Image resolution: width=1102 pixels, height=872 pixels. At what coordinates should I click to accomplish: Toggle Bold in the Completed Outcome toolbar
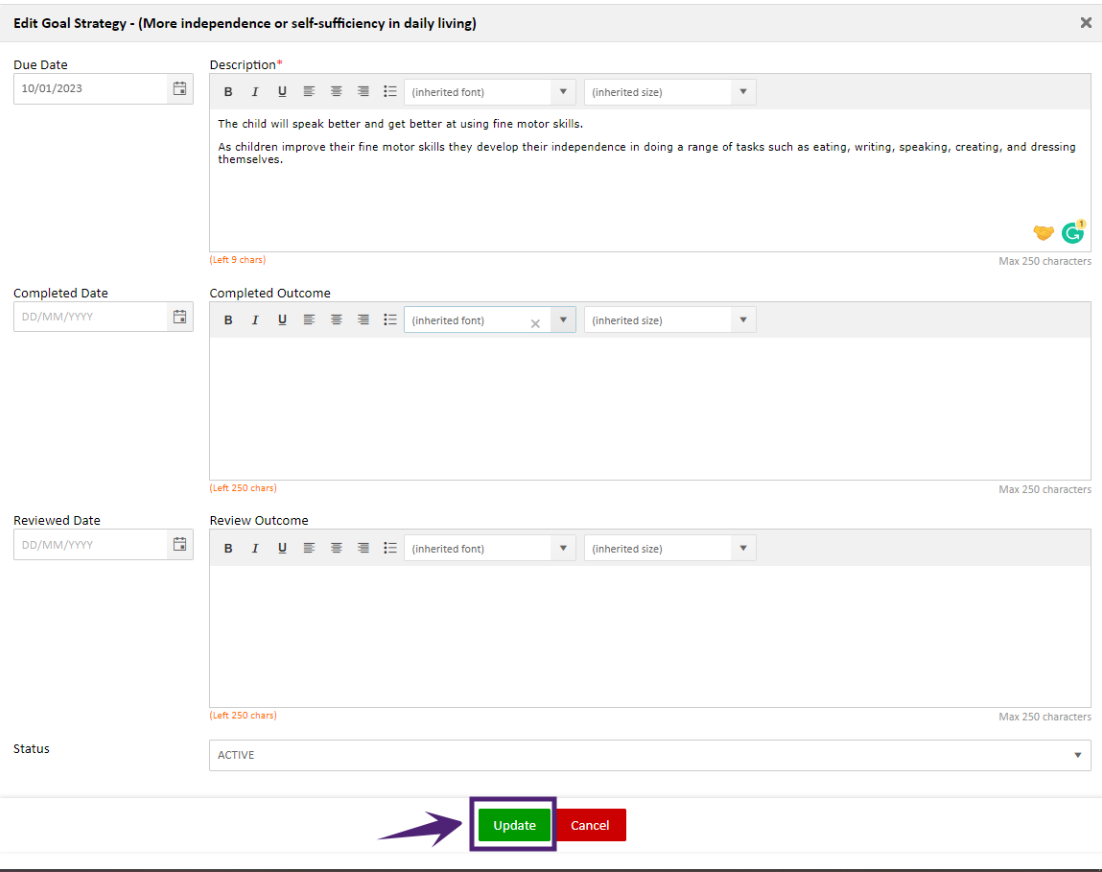228,320
